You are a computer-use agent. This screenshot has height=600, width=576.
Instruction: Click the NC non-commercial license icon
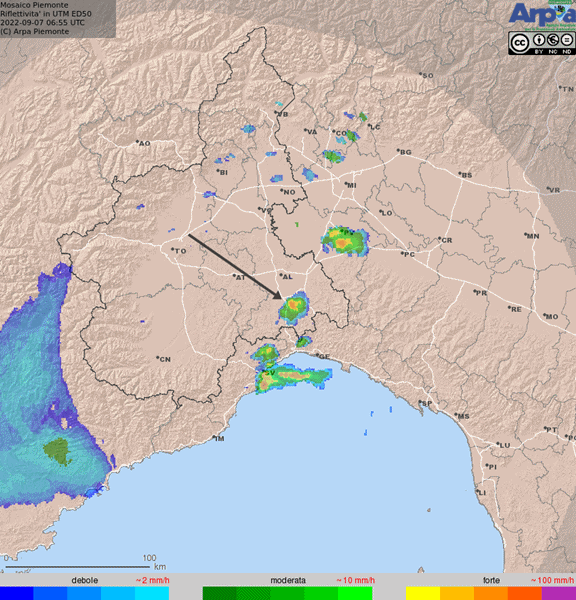[x=553, y=39]
